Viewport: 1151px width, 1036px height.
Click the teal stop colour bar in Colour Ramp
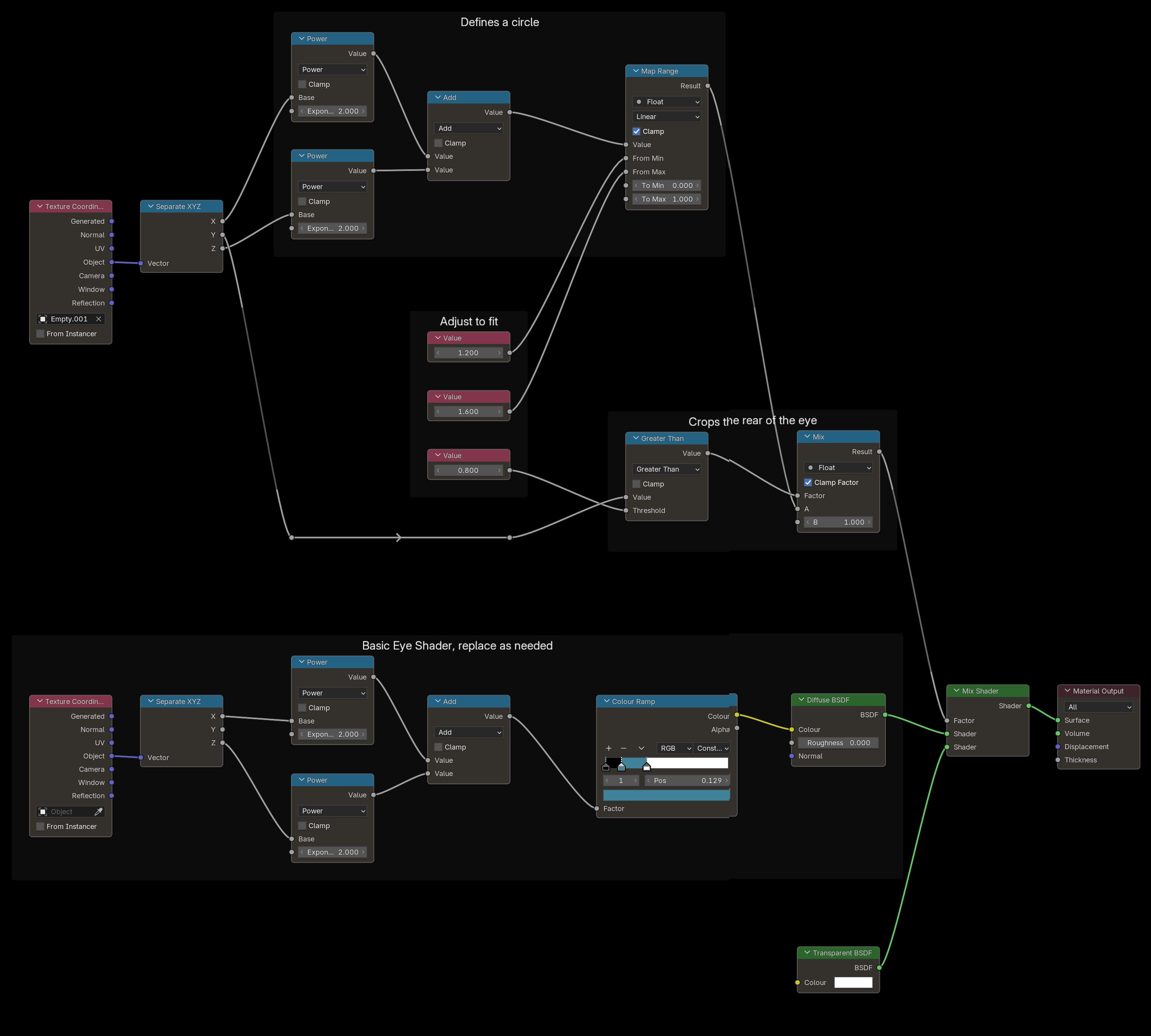[666, 795]
